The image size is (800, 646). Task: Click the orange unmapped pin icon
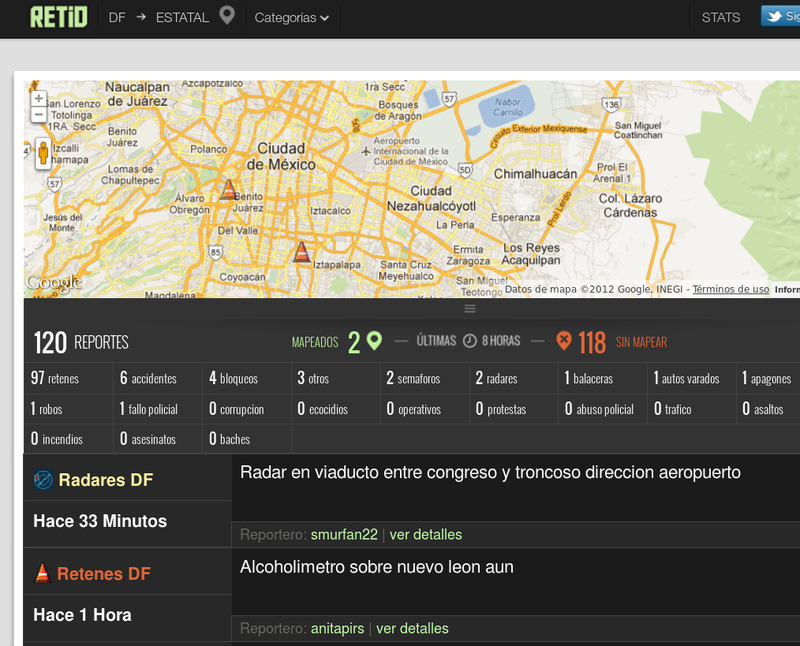click(x=564, y=341)
